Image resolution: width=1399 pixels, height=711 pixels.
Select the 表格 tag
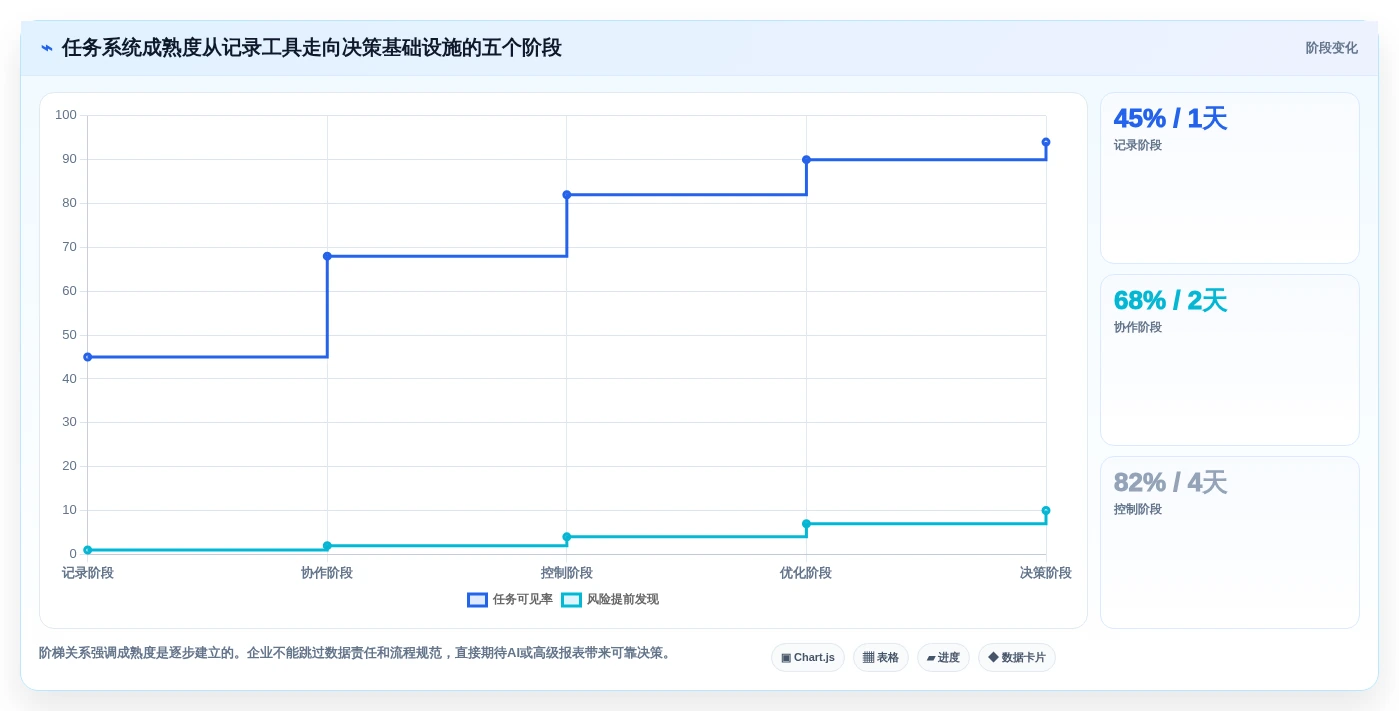[880, 657]
